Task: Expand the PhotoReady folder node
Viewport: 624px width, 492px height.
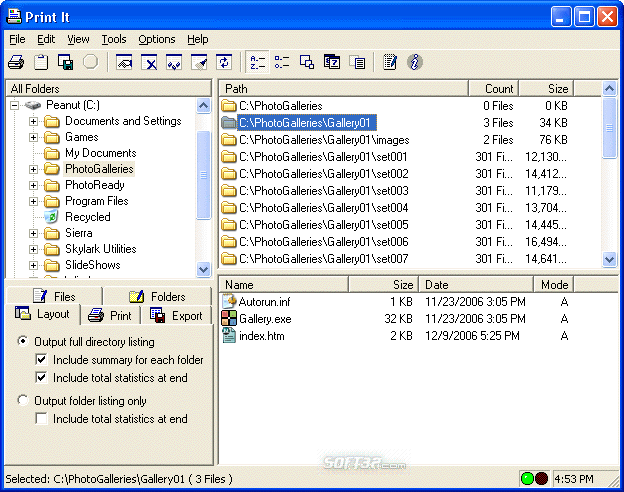Action: 33,185
